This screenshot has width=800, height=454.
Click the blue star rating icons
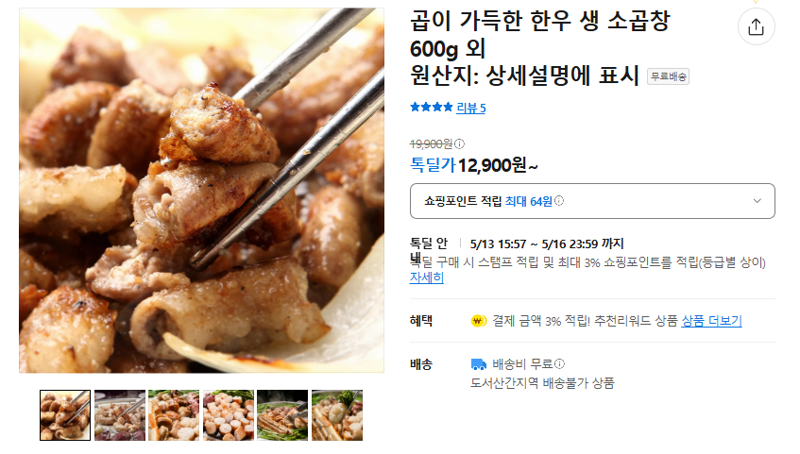pos(431,107)
